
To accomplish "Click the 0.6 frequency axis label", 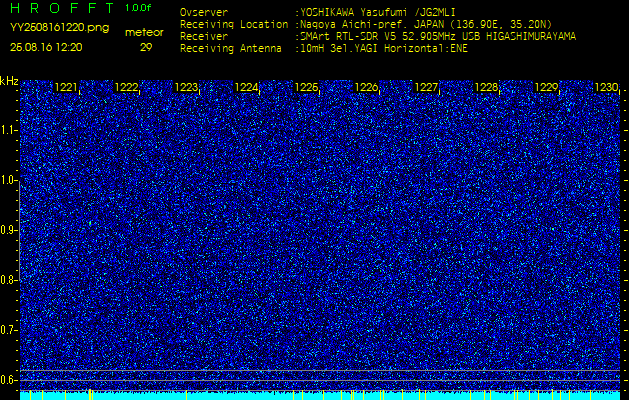I will pyautogui.click(x=8, y=380).
